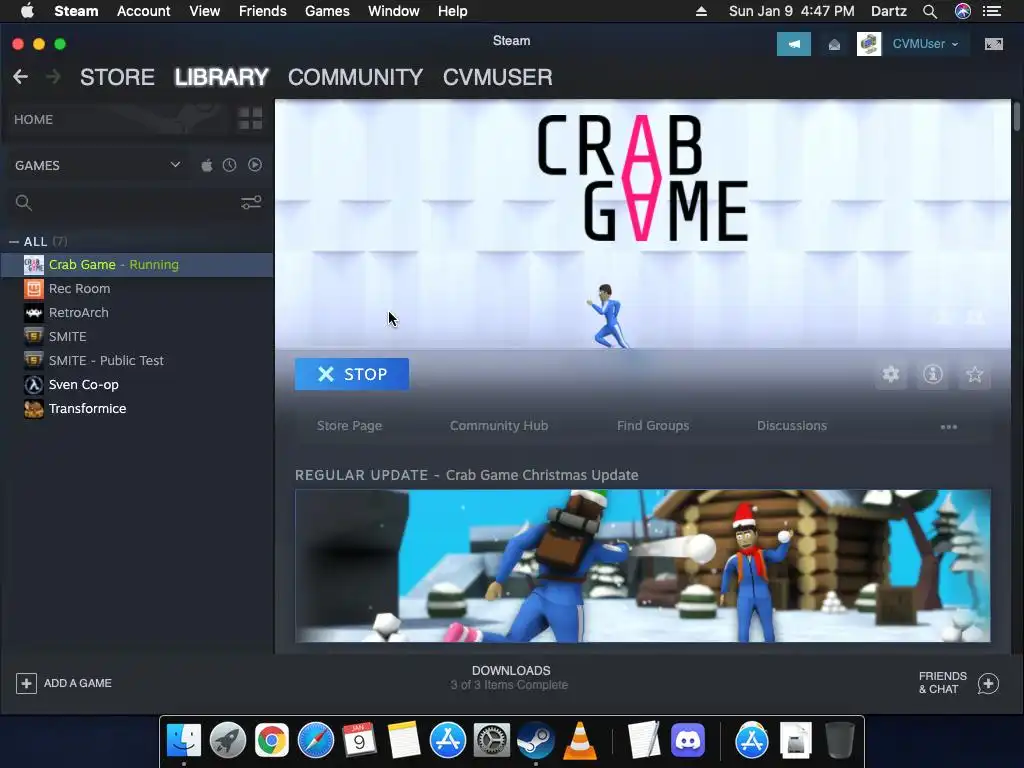Add Crab Game to favorites star

[x=974, y=374]
